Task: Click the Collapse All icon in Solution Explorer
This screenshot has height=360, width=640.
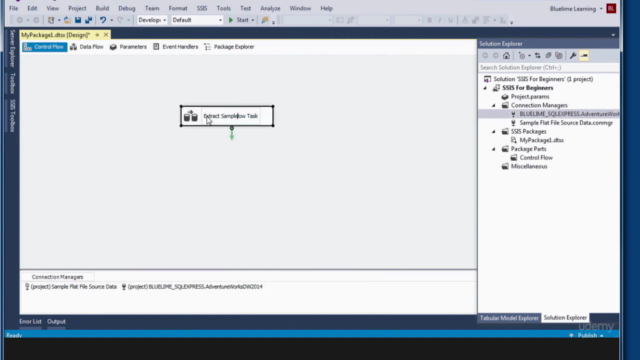Action: point(548,56)
